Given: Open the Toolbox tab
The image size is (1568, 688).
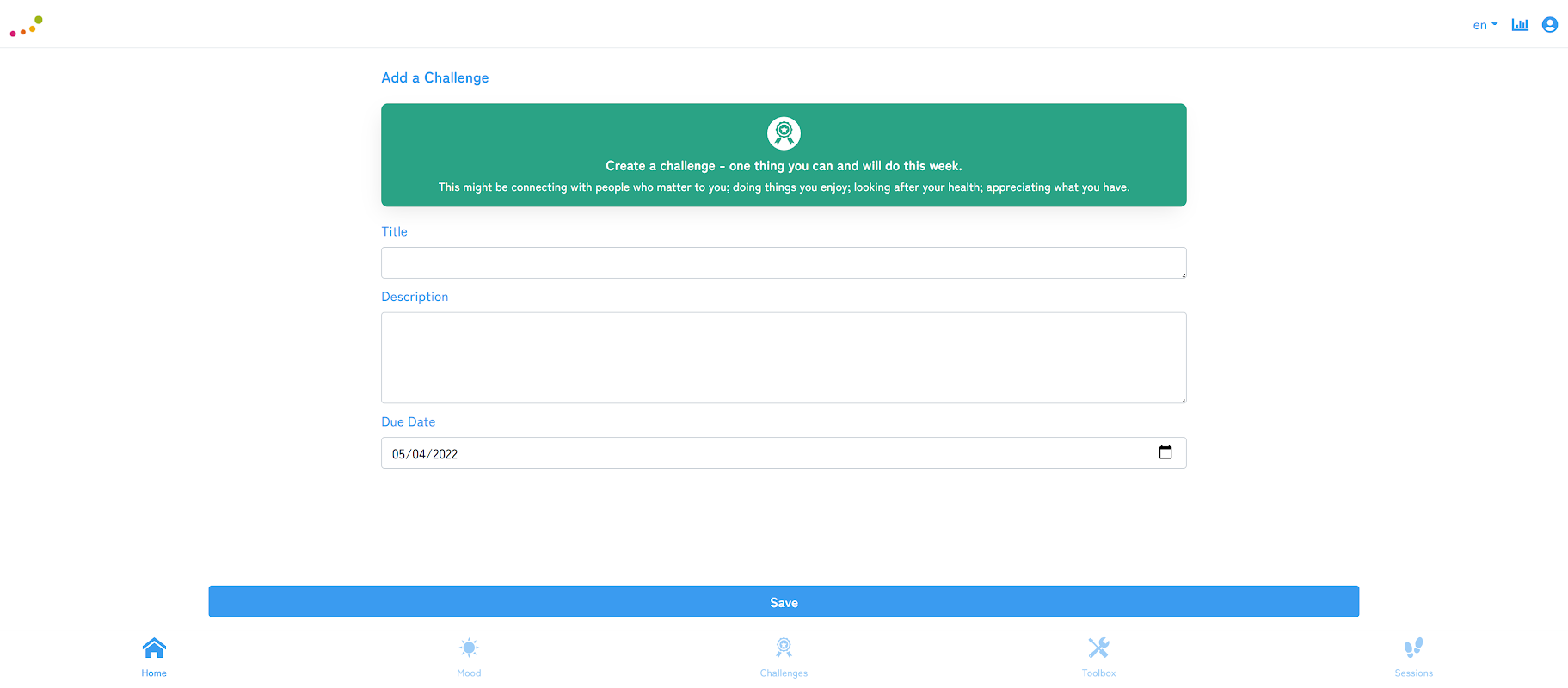Looking at the screenshot, I should point(1098,658).
